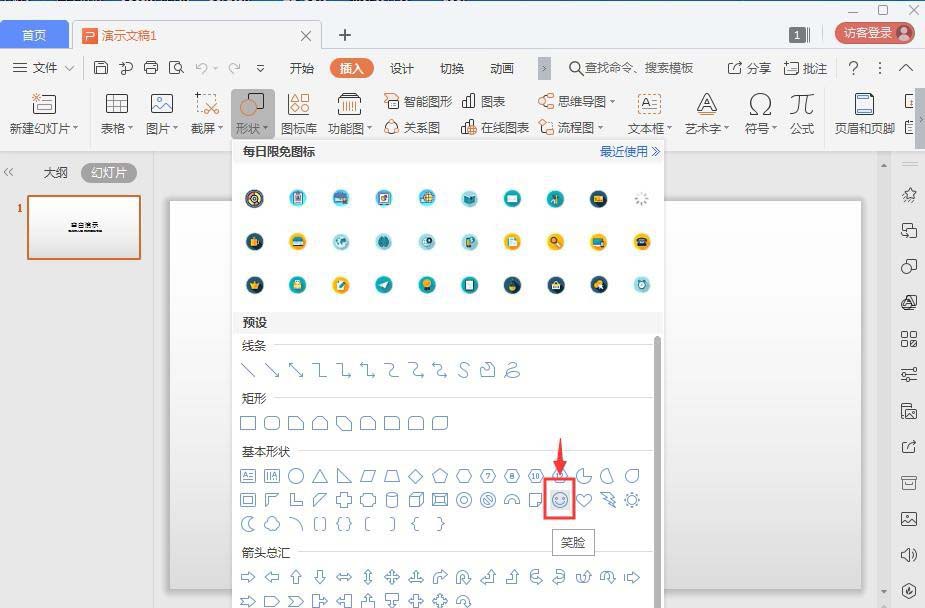925x608 pixels.
Task: Click the save icon in toolbar
Action: (x=101, y=68)
